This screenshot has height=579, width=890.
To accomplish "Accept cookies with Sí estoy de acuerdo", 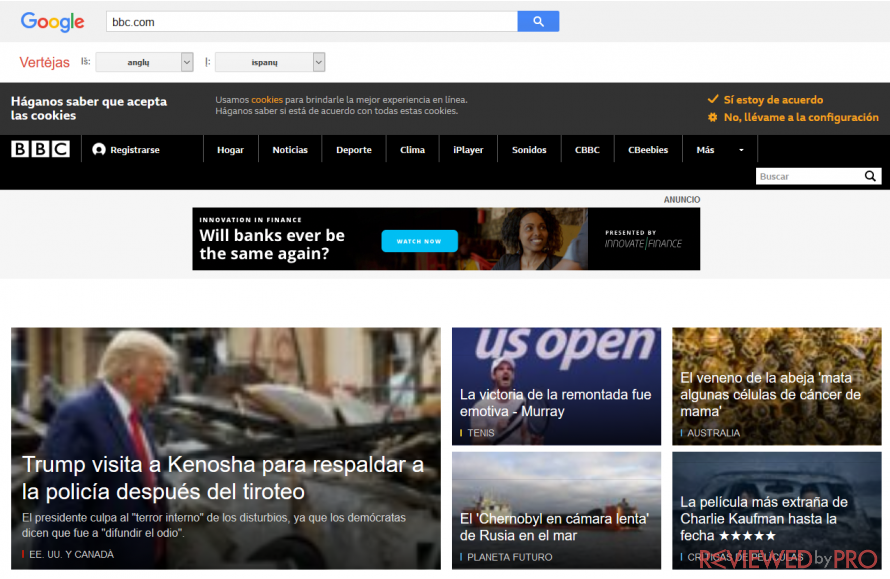I will [x=773, y=100].
